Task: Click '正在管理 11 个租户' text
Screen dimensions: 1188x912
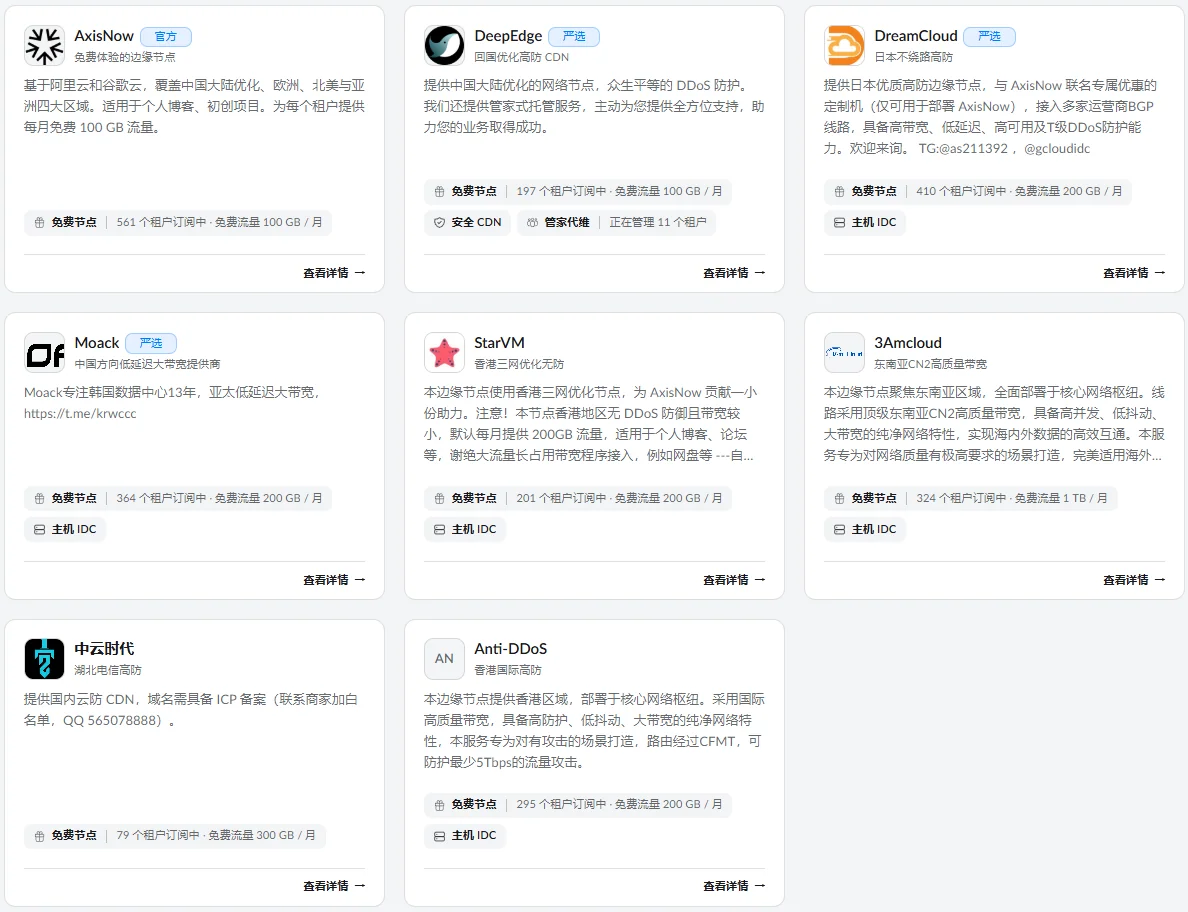Action: pos(658,223)
